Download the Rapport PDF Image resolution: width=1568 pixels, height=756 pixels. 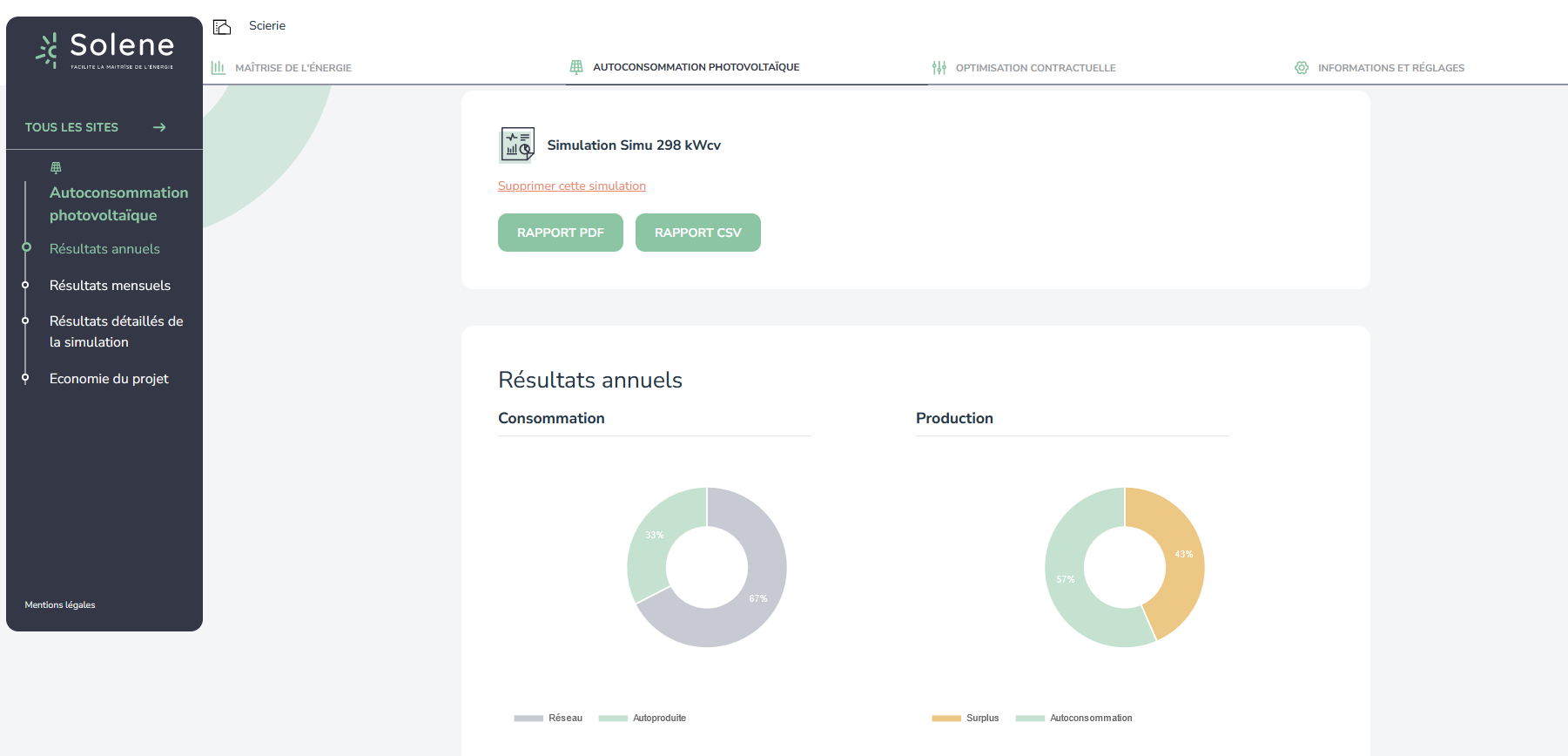pos(560,233)
